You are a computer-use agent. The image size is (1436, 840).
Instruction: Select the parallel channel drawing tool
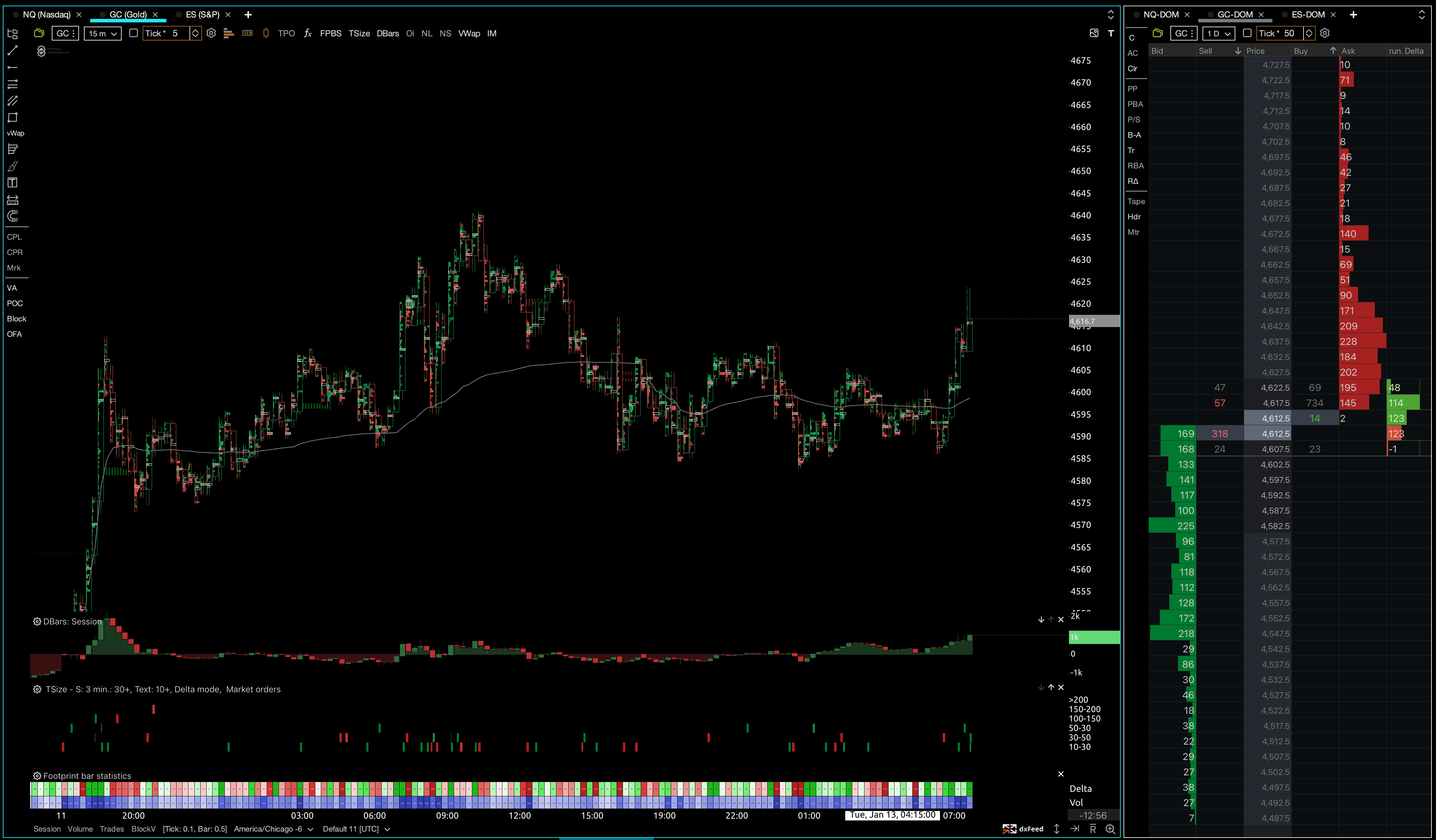pyautogui.click(x=13, y=101)
